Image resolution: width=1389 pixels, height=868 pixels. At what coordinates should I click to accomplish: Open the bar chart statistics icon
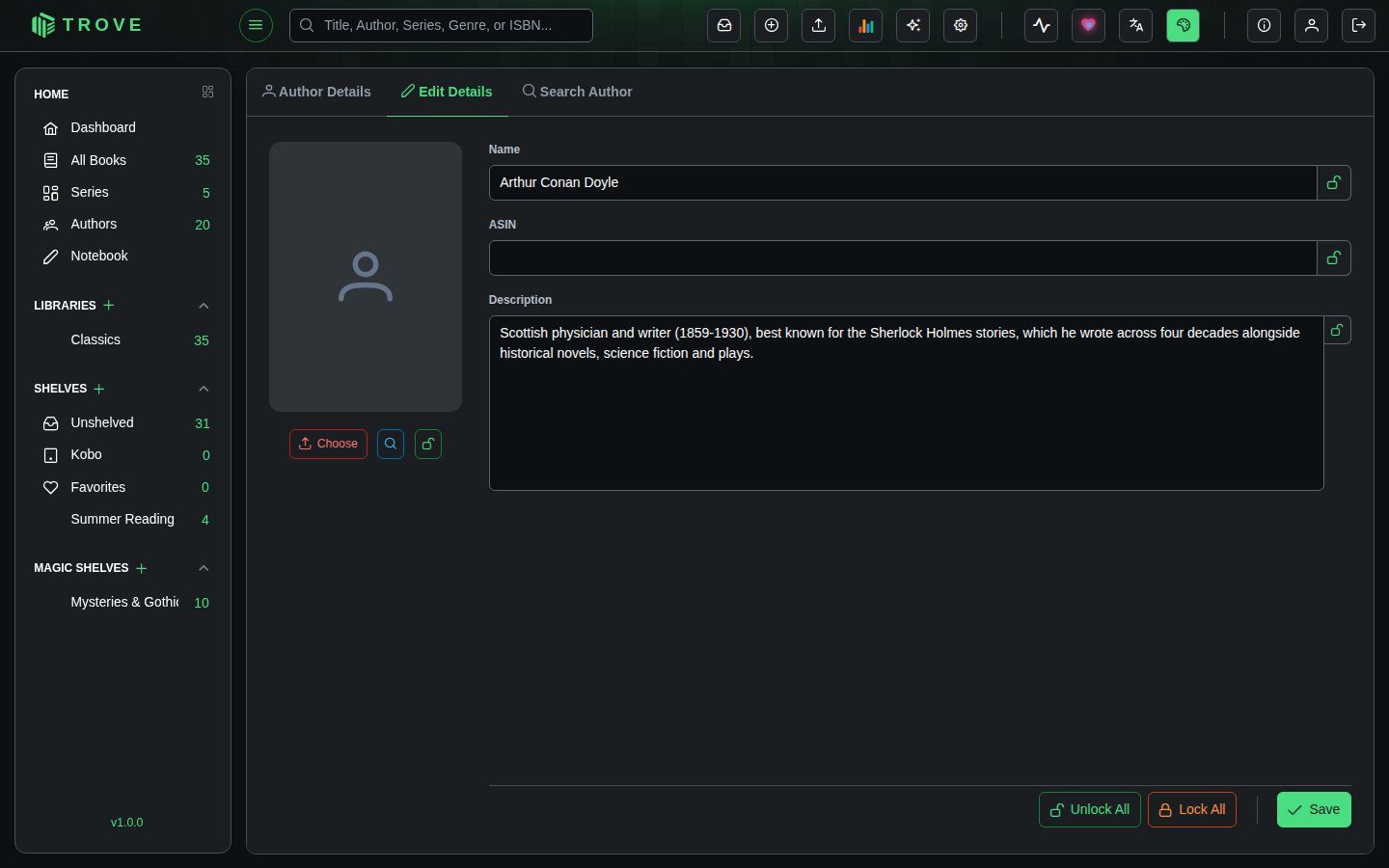coord(866,26)
